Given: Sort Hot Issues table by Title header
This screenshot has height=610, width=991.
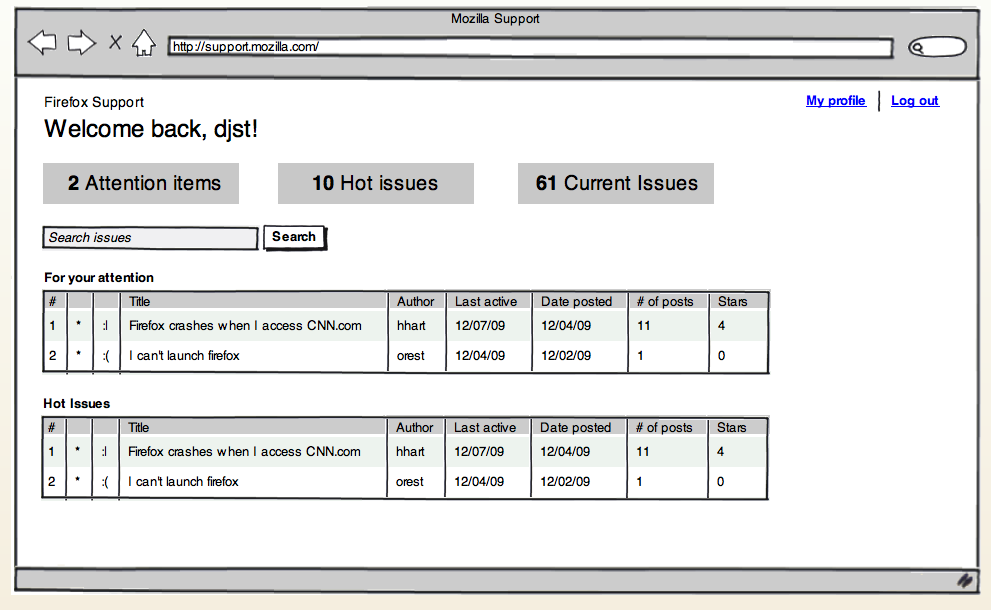Looking at the screenshot, I should click(138, 427).
